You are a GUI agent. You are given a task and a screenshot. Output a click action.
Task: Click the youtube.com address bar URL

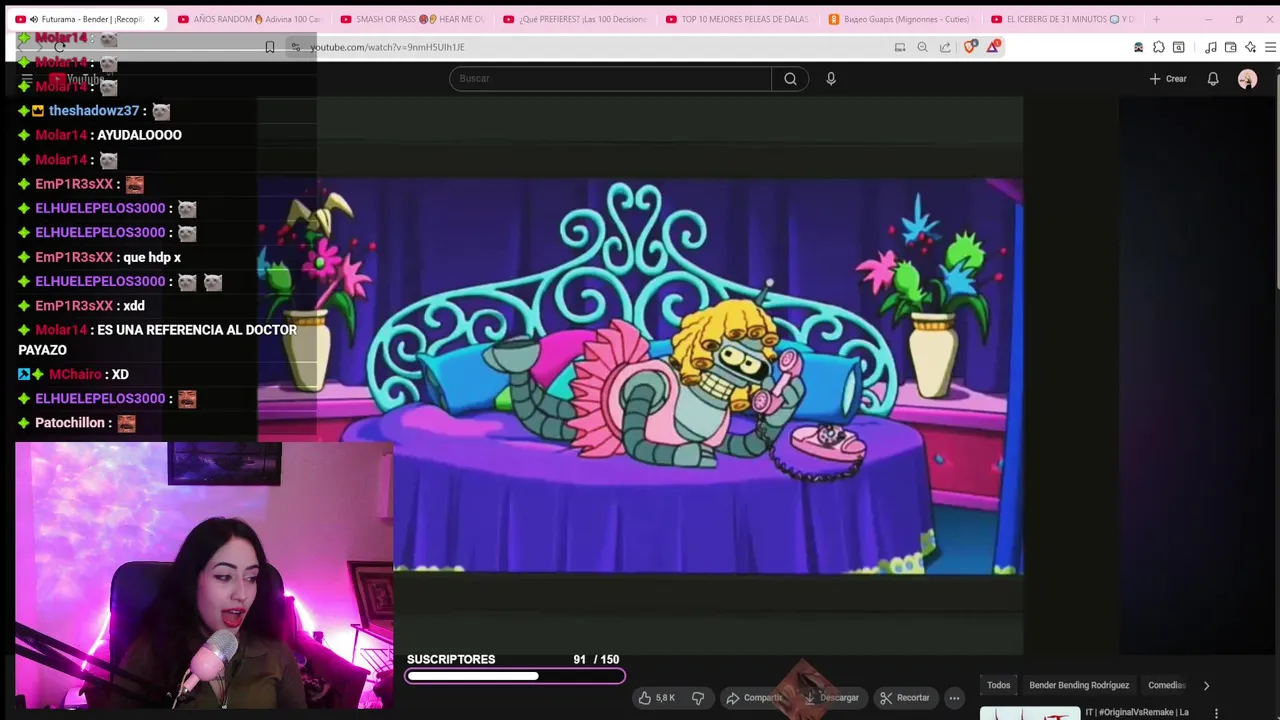tap(387, 47)
